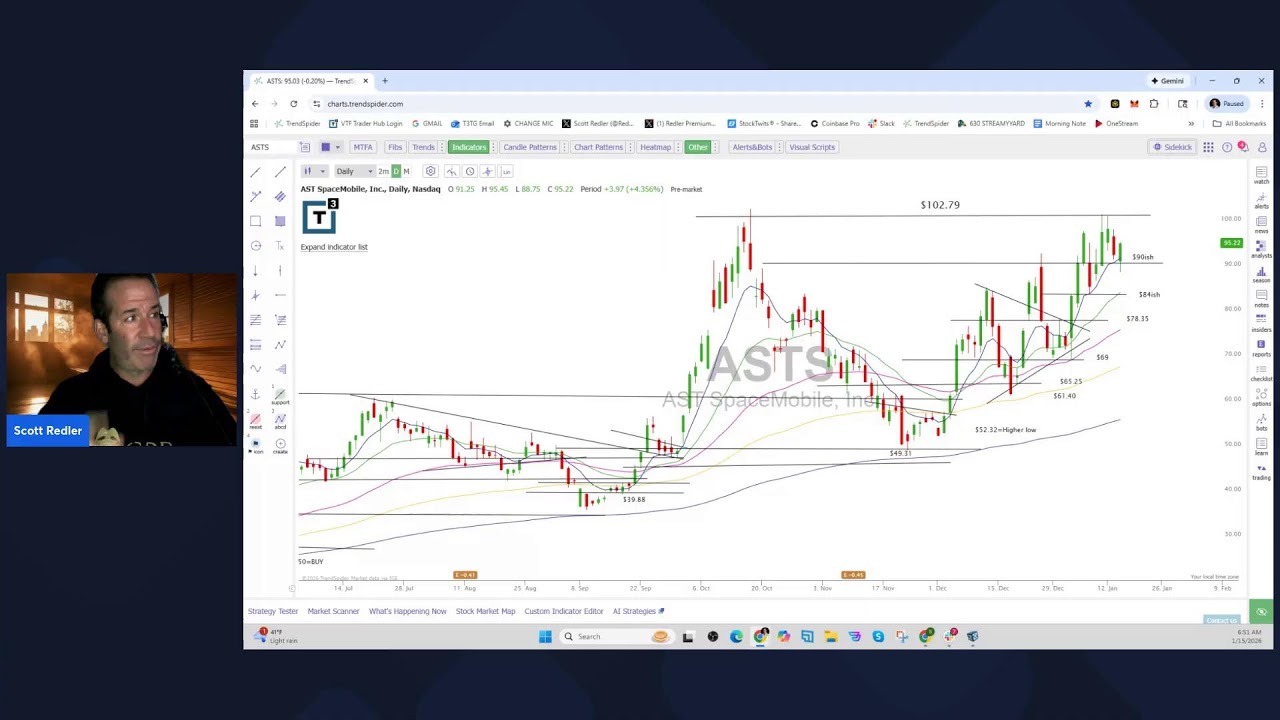Open the options sidebar panel
This screenshot has height=720, width=1280.
tap(1261, 397)
